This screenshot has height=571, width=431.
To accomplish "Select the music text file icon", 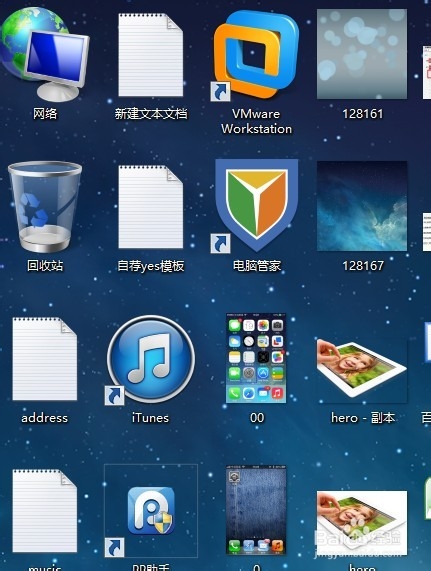I will coord(44,511).
